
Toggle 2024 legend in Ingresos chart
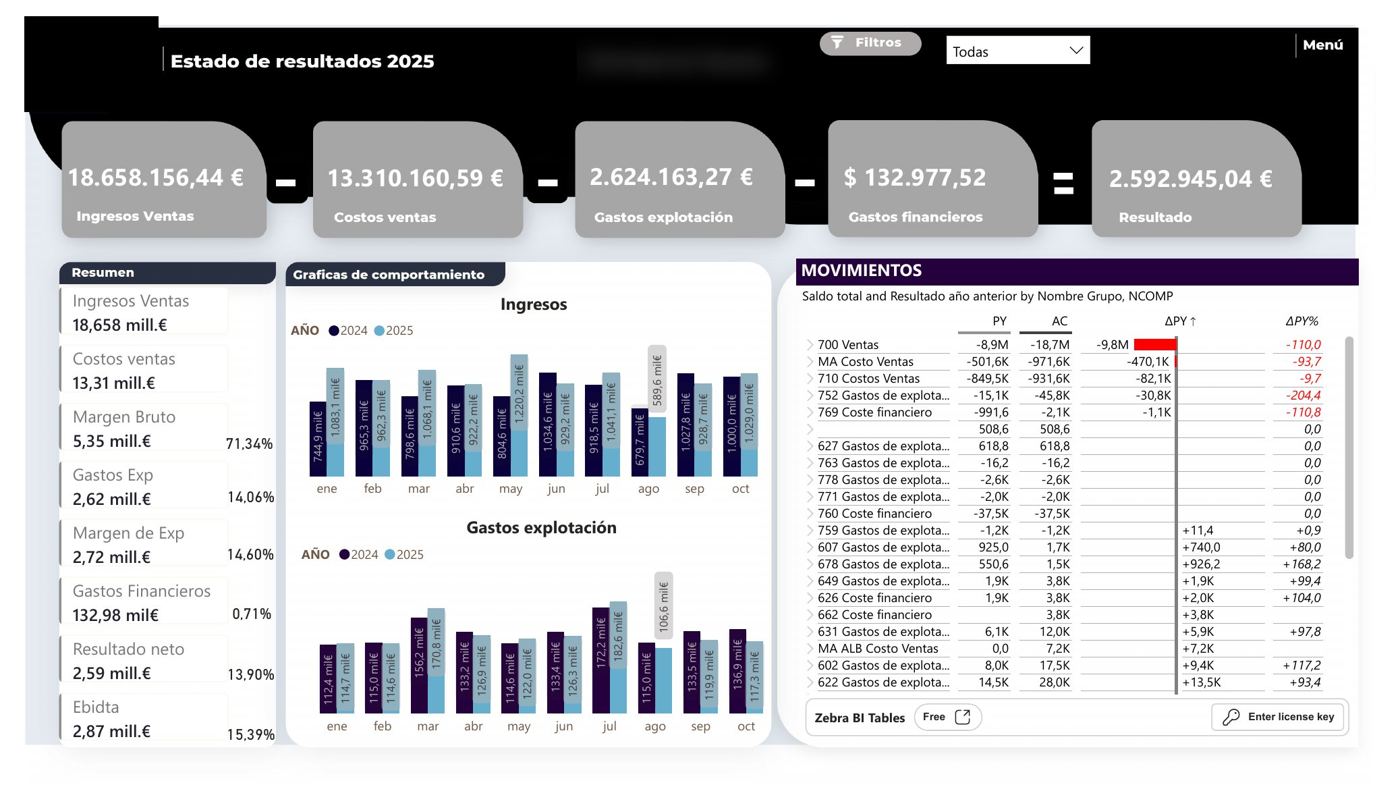[348, 331]
